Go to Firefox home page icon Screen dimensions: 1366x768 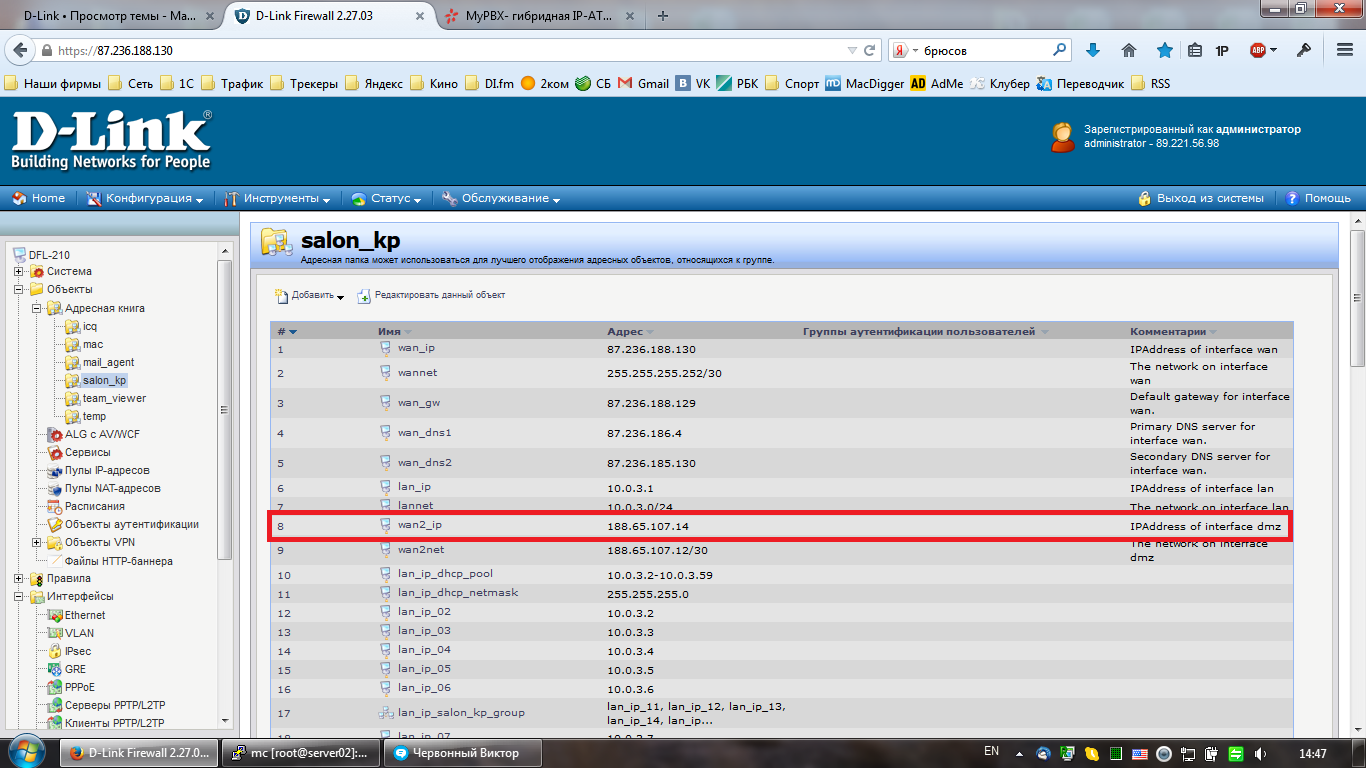1129,50
